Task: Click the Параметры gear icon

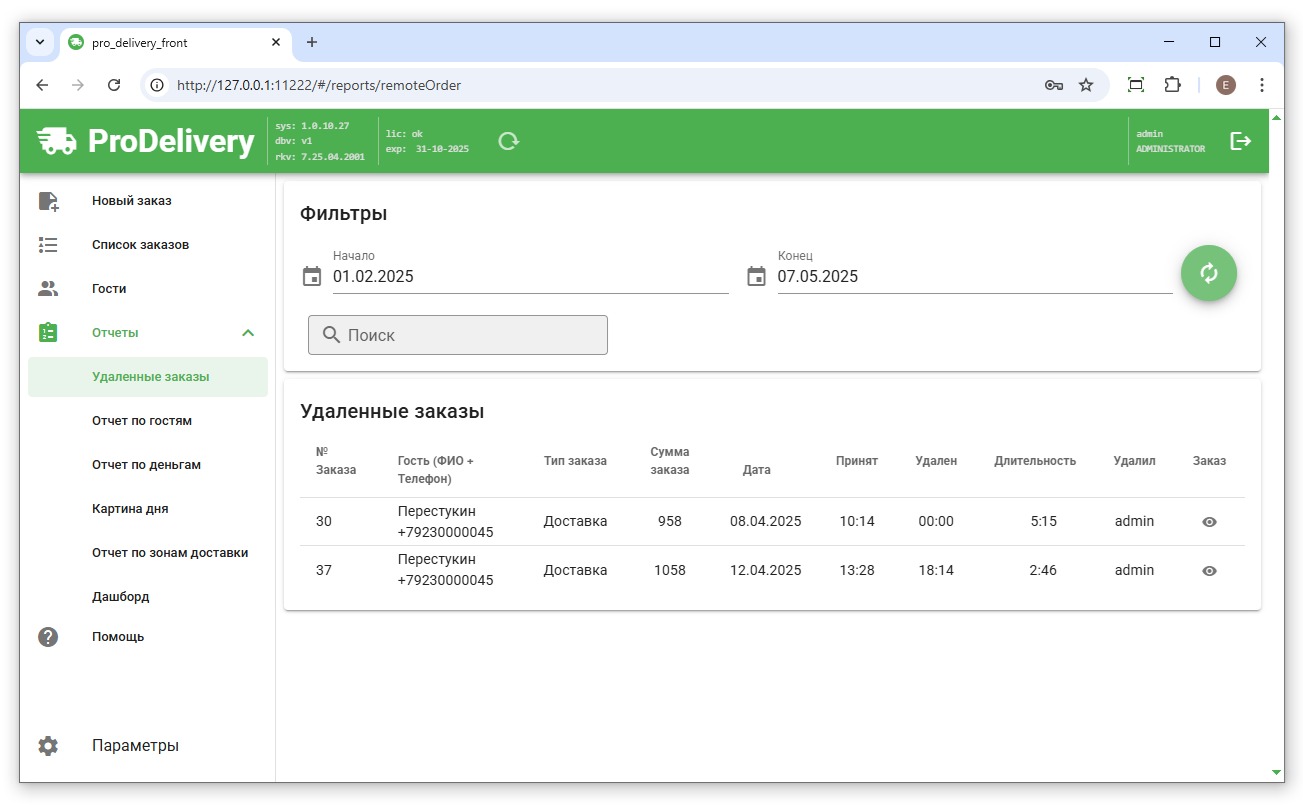Action: [x=48, y=746]
